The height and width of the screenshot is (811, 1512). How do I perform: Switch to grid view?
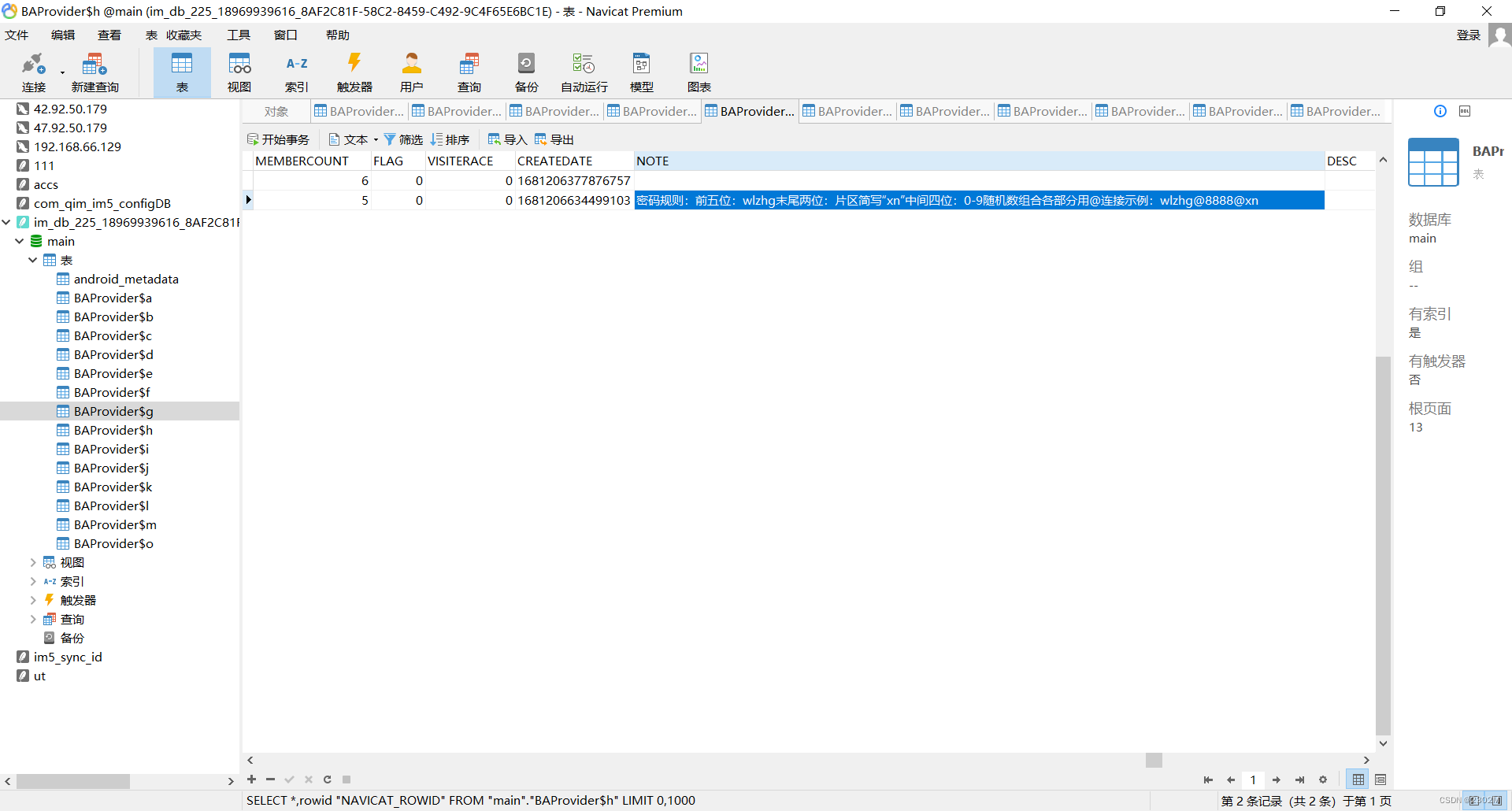point(1358,780)
